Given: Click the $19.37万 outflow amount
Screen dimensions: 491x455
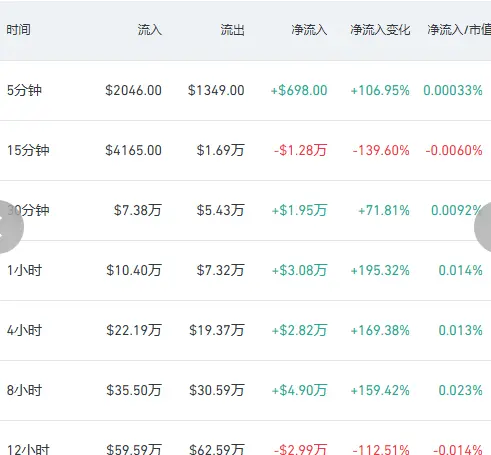Looking at the screenshot, I should tap(217, 330).
